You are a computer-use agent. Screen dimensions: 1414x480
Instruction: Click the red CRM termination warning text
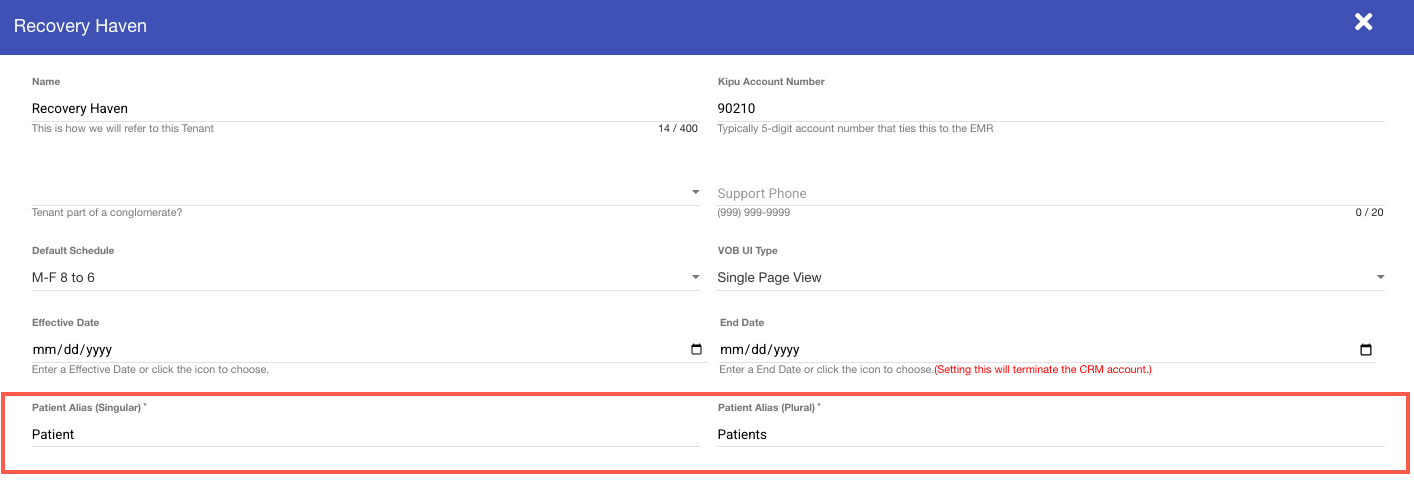[1043, 370]
